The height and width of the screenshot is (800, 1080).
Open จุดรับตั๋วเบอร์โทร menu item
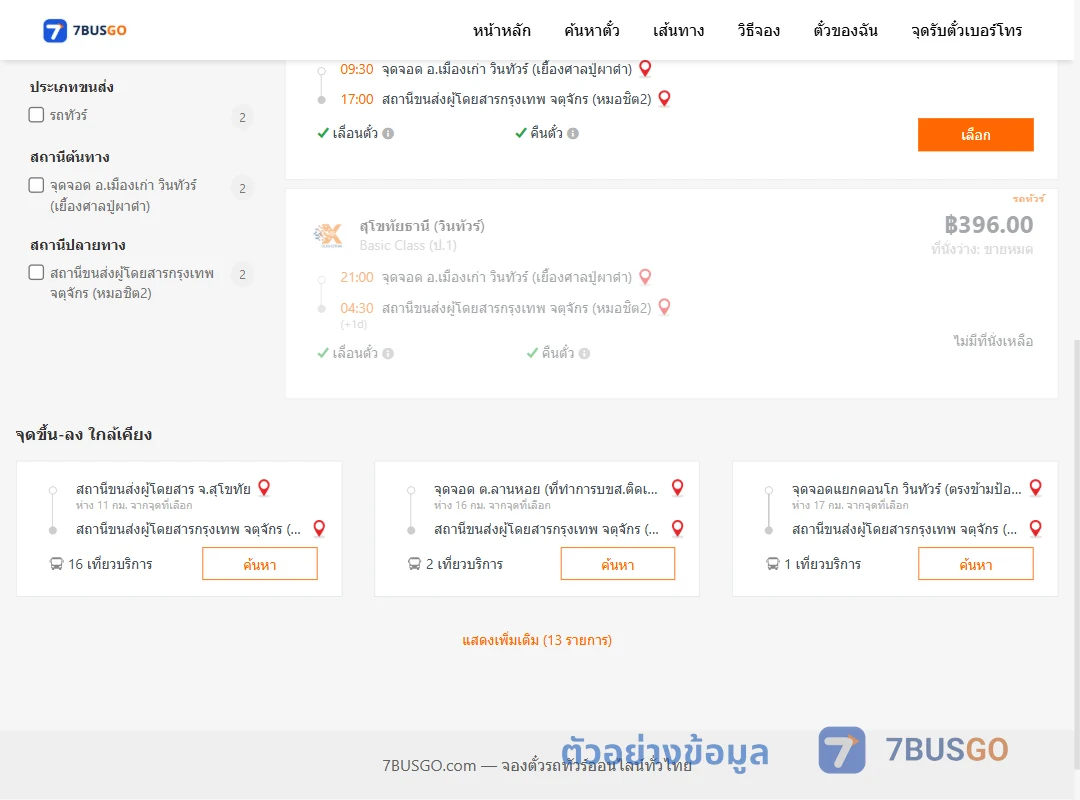966,30
